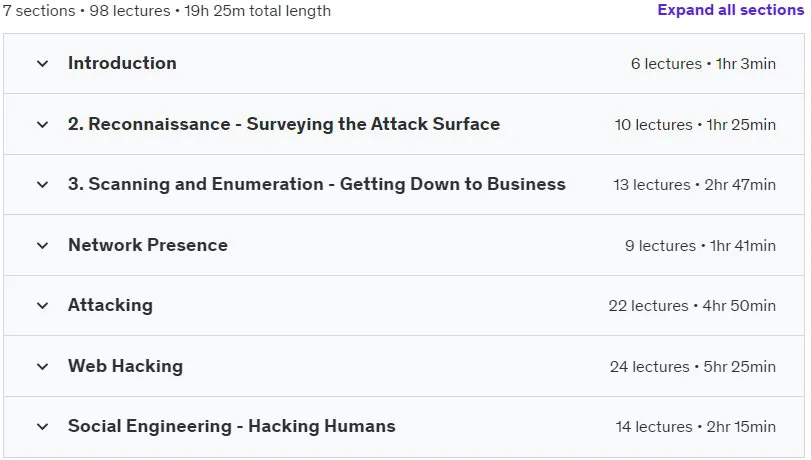Select the Attacking section heading
Viewport: 811px width, 460px height.
click(x=110, y=305)
